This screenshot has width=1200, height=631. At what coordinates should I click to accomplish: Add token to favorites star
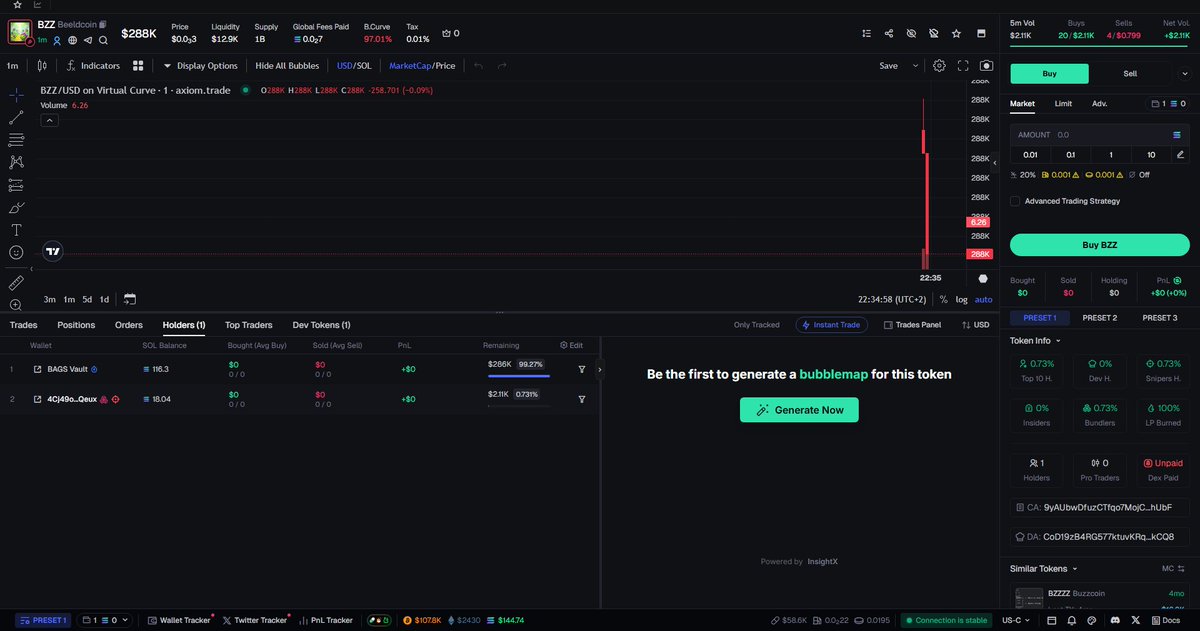[957, 33]
